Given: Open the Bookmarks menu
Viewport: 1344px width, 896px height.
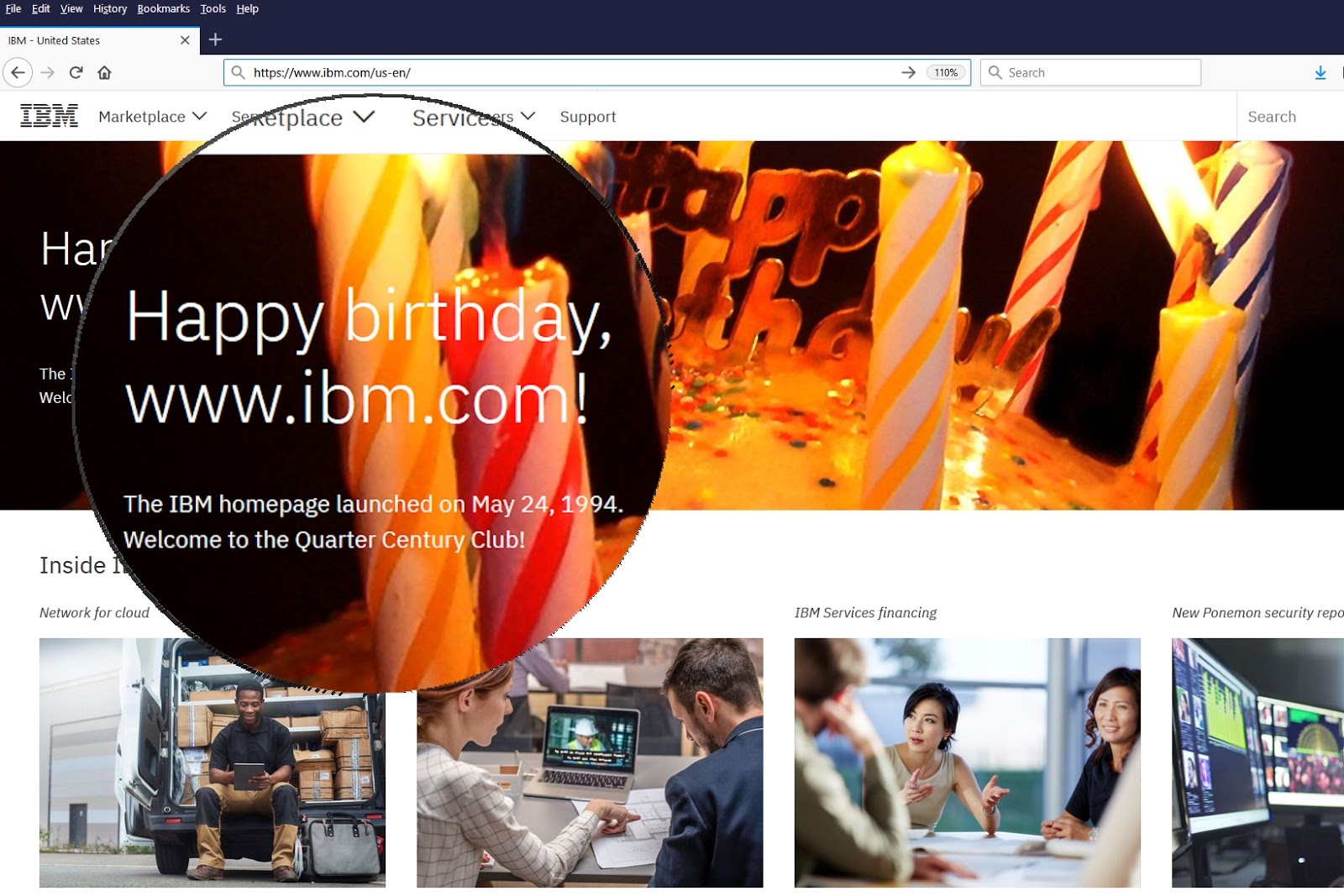Looking at the screenshot, I should point(164,8).
